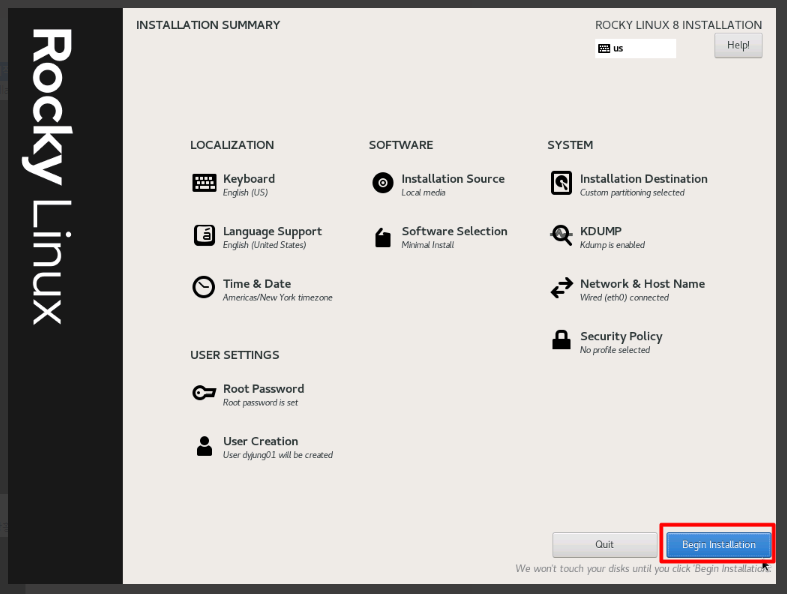The image size is (787, 594).
Task: Click the LOCALIZATION section heading
Action: click(232, 145)
